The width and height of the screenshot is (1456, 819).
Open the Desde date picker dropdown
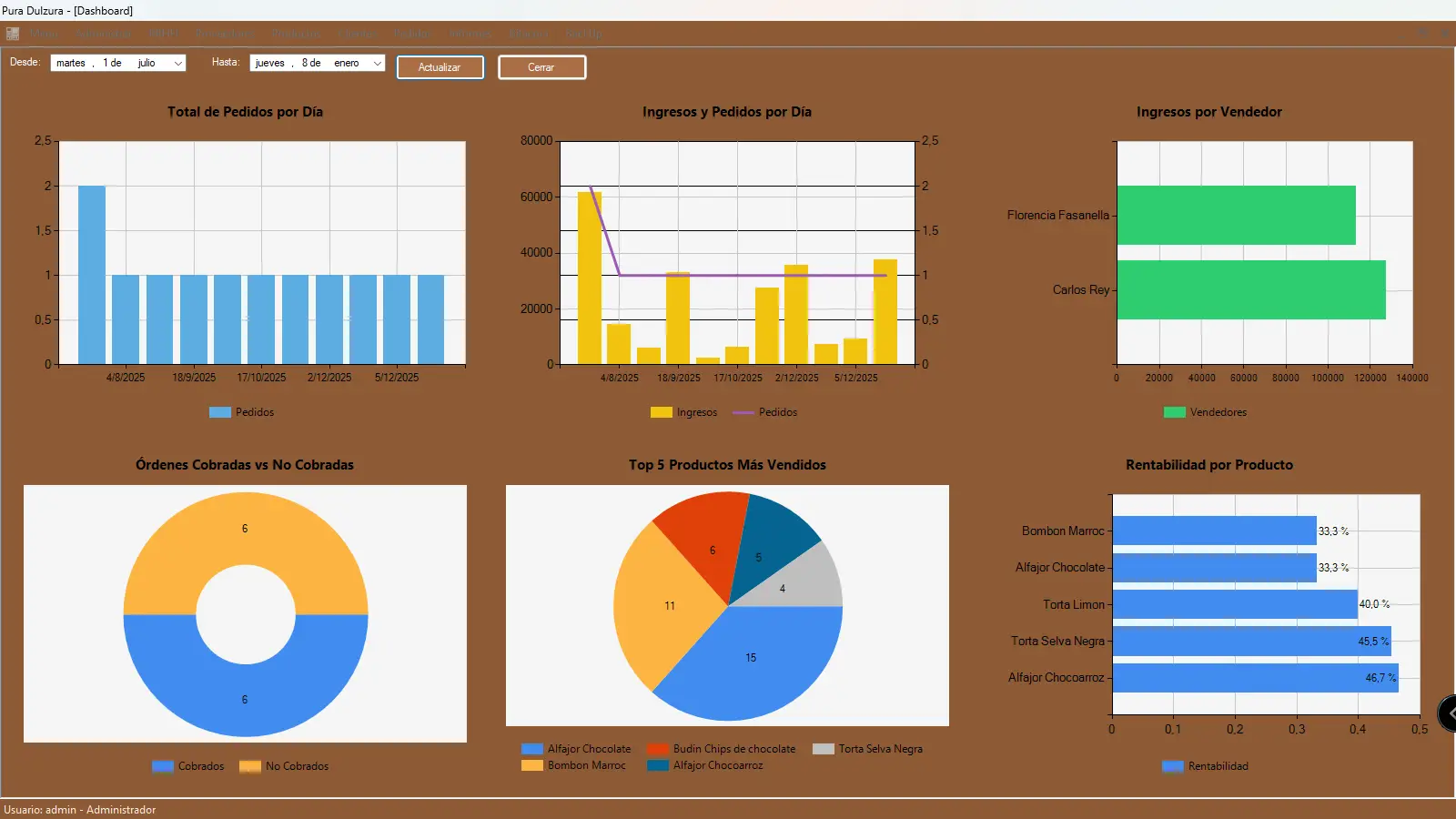point(178,63)
